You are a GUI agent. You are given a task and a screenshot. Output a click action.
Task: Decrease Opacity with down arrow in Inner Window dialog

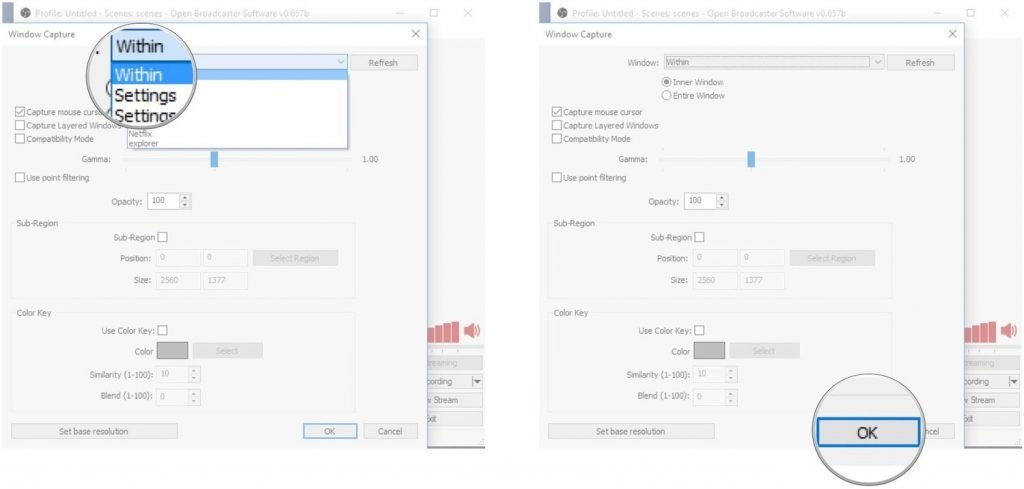point(722,205)
